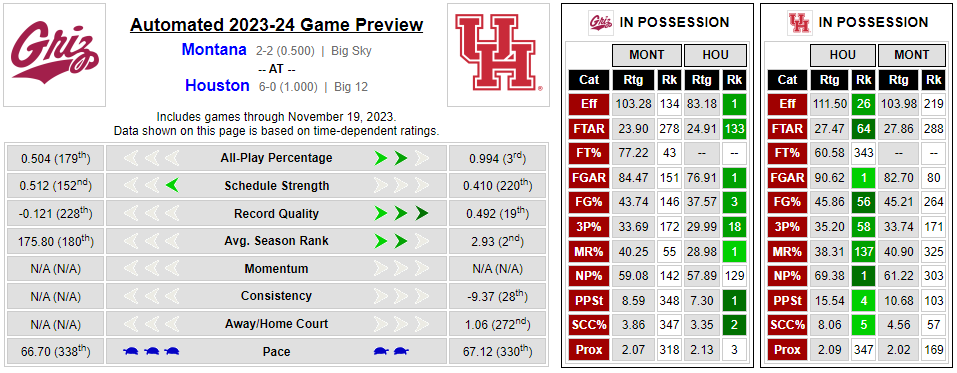This screenshot has width=957, height=373.
Task: Select the MONT header in Montana possession table
Action: (x=646, y=55)
